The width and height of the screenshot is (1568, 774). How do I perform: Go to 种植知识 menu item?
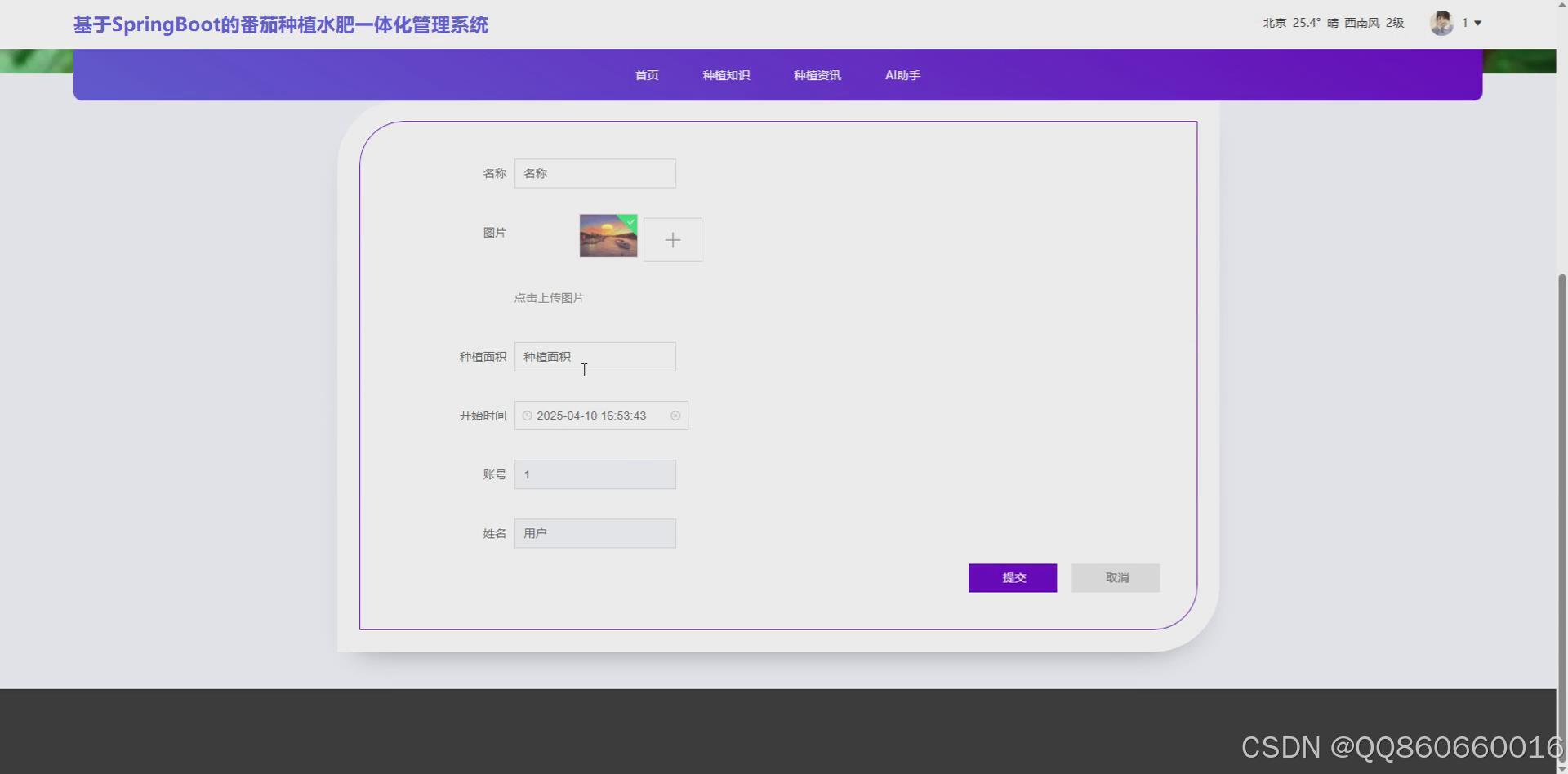[x=726, y=75]
